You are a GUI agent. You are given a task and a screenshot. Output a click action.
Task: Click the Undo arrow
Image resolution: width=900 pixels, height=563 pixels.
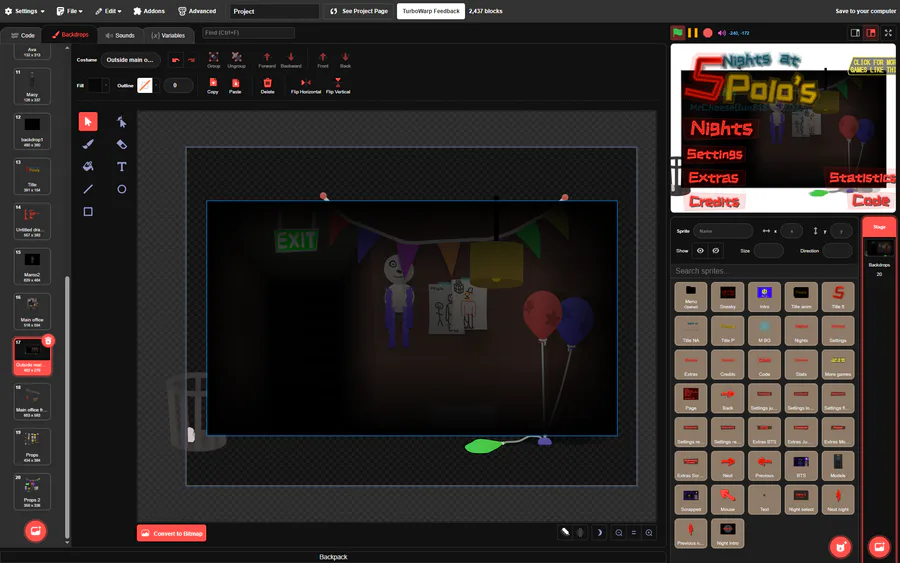point(176,60)
